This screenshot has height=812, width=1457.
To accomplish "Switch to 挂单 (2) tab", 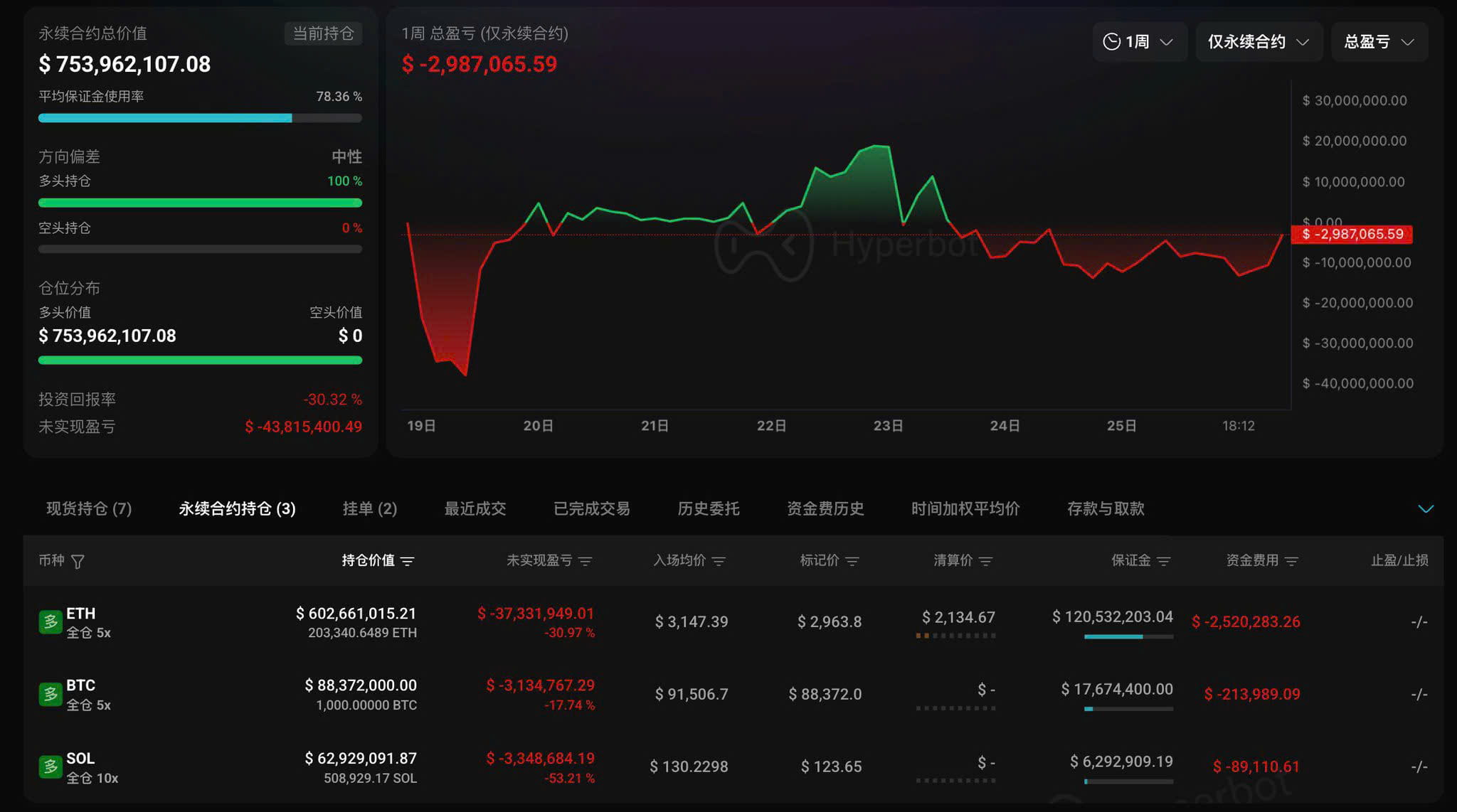I will 369,508.
